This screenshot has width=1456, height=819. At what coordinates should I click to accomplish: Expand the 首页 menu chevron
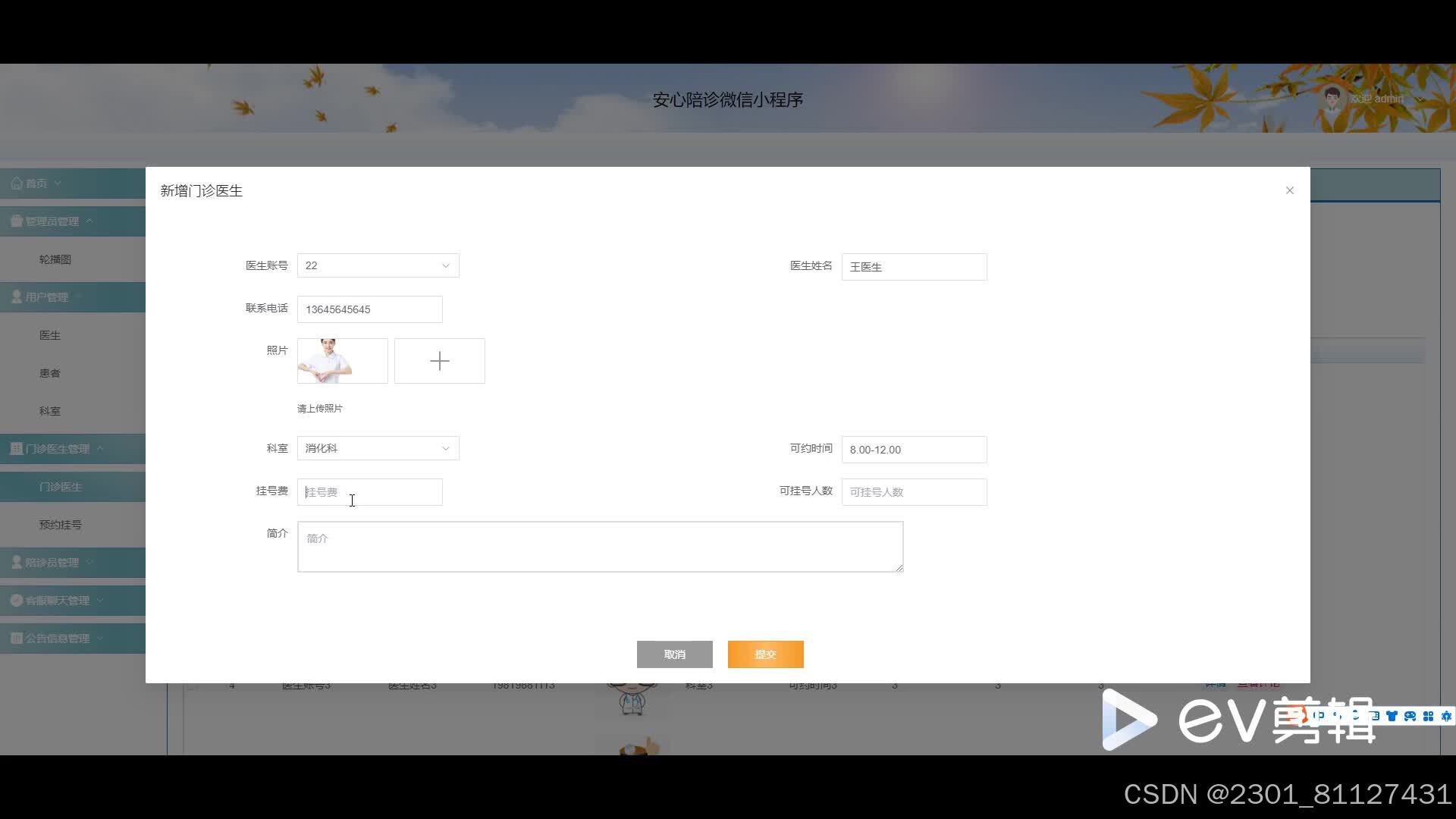58,184
